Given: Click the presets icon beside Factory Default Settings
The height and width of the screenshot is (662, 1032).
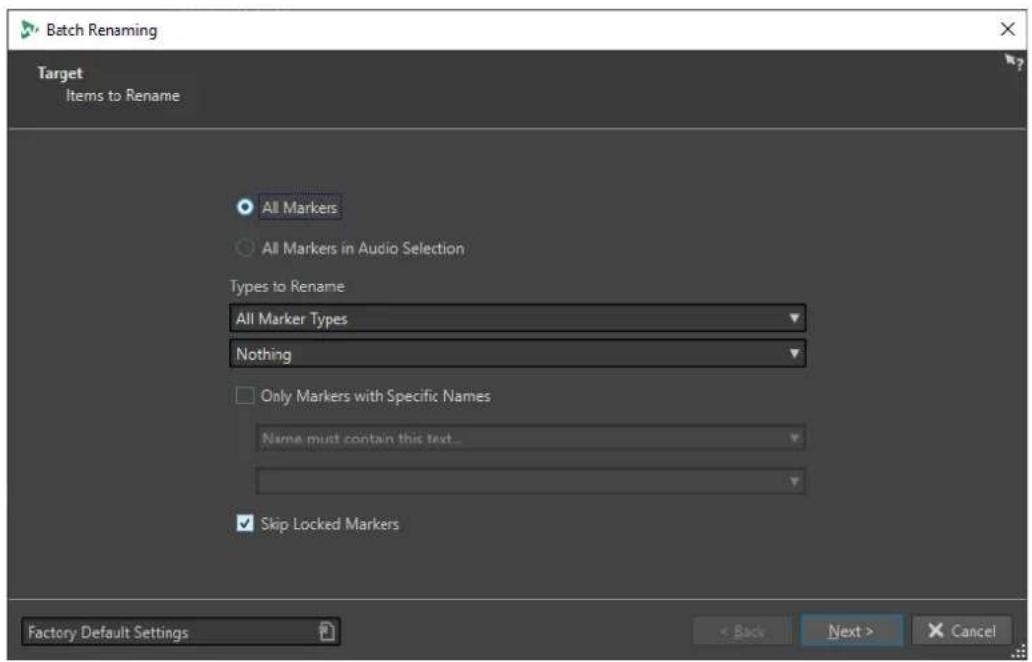Looking at the screenshot, I should 326,632.
